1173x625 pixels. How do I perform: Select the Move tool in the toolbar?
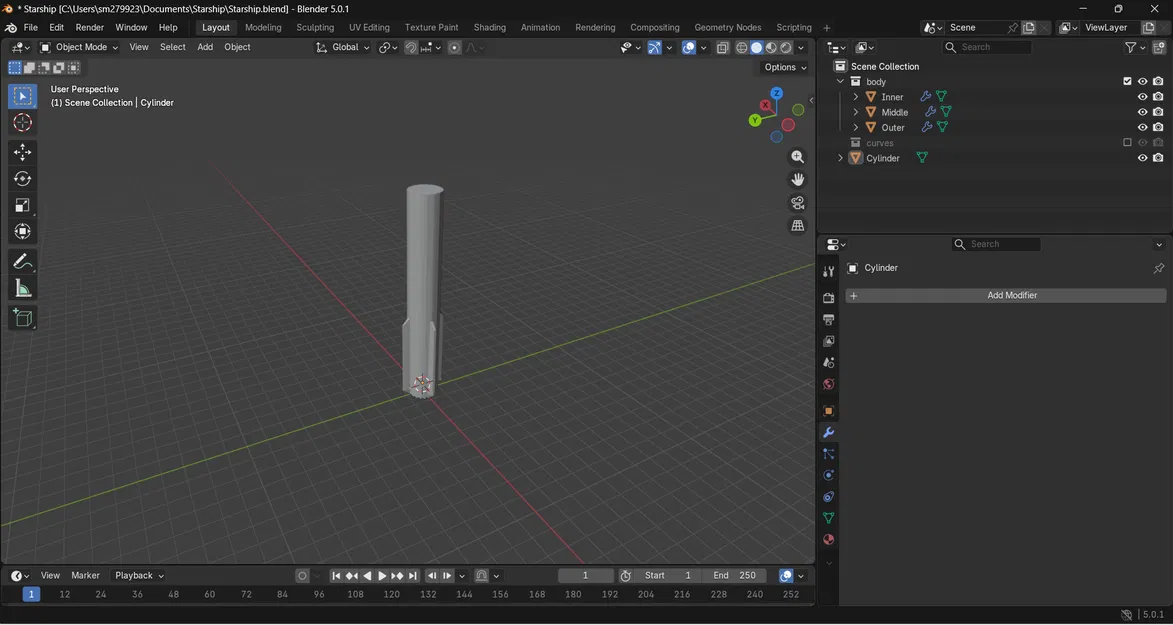(22, 152)
